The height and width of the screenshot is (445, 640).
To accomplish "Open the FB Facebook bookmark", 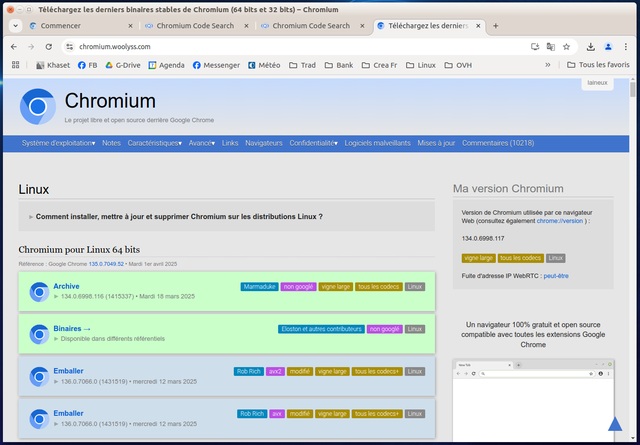I will click(x=87, y=65).
